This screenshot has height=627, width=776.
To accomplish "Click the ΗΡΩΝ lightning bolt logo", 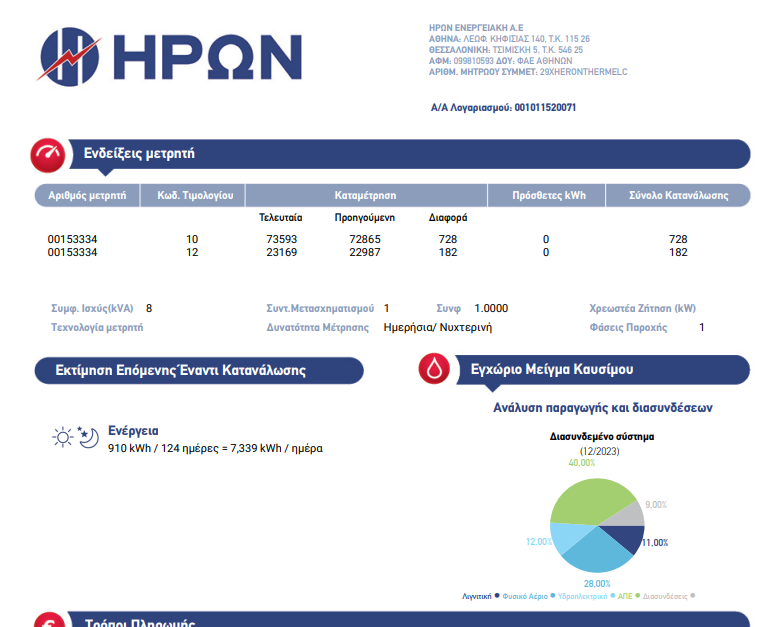I will point(69,56).
